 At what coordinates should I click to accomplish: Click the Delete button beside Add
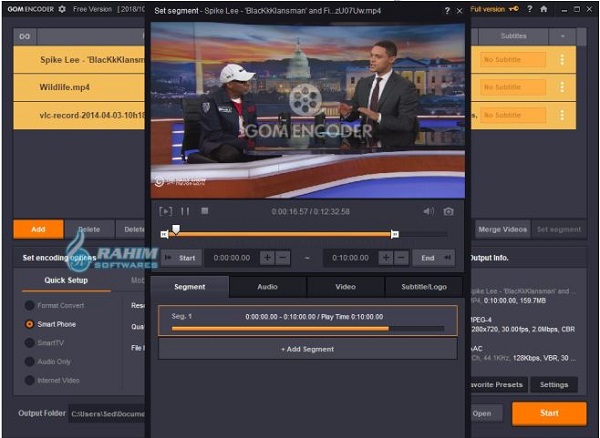(90, 230)
